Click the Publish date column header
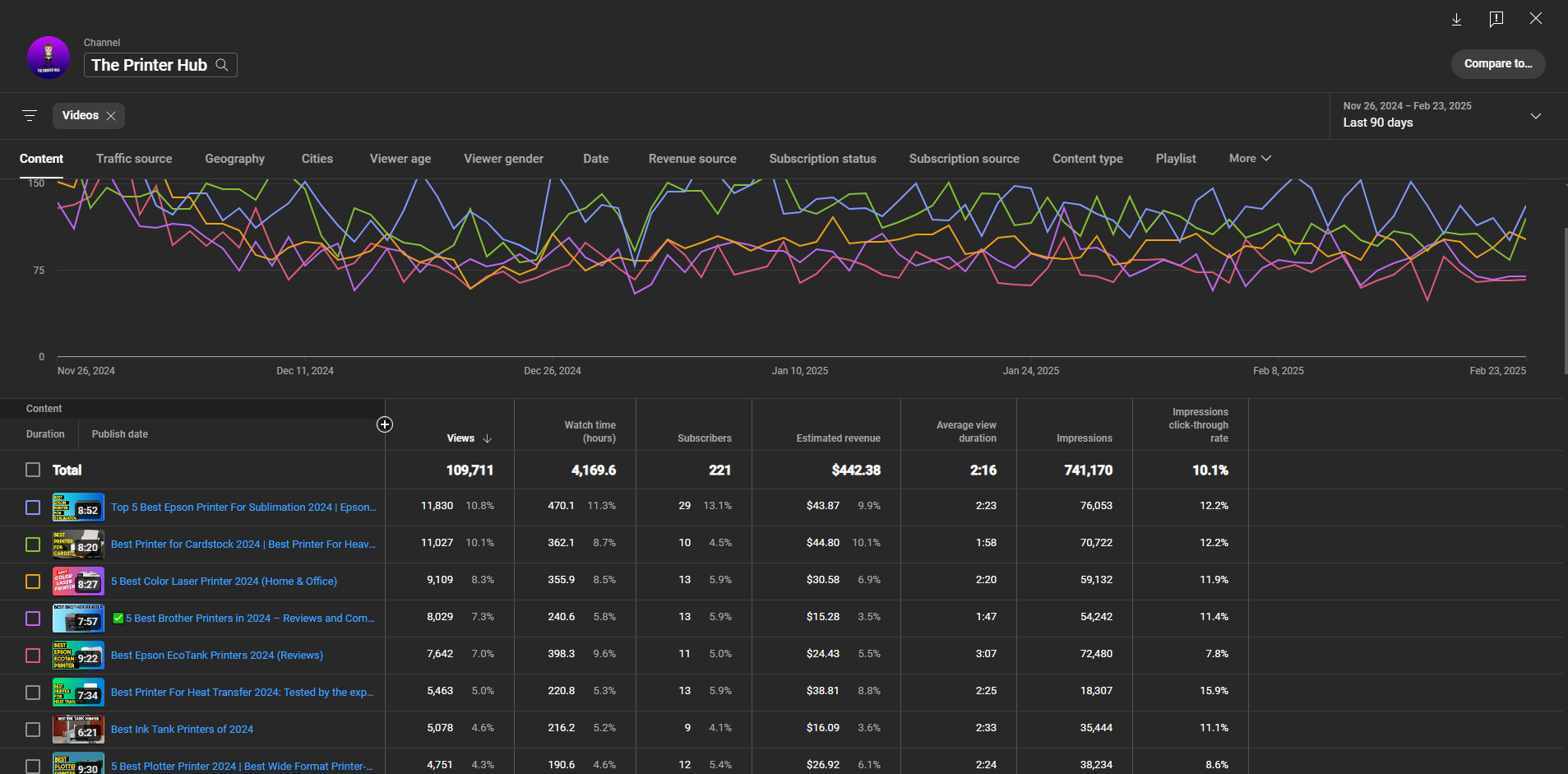This screenshot has height=774, width=1568. (x=120, y=434)
